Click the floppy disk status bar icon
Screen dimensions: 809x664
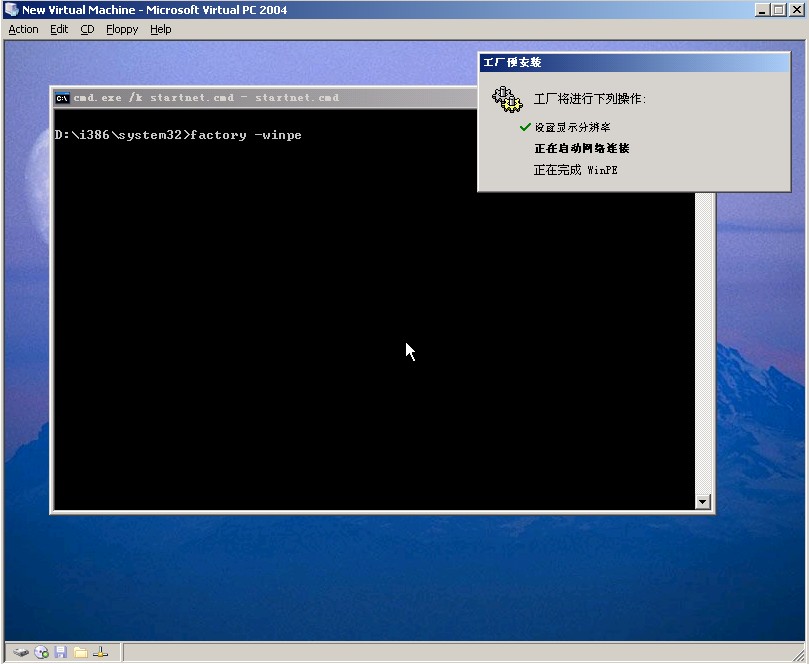coord(61,652)
